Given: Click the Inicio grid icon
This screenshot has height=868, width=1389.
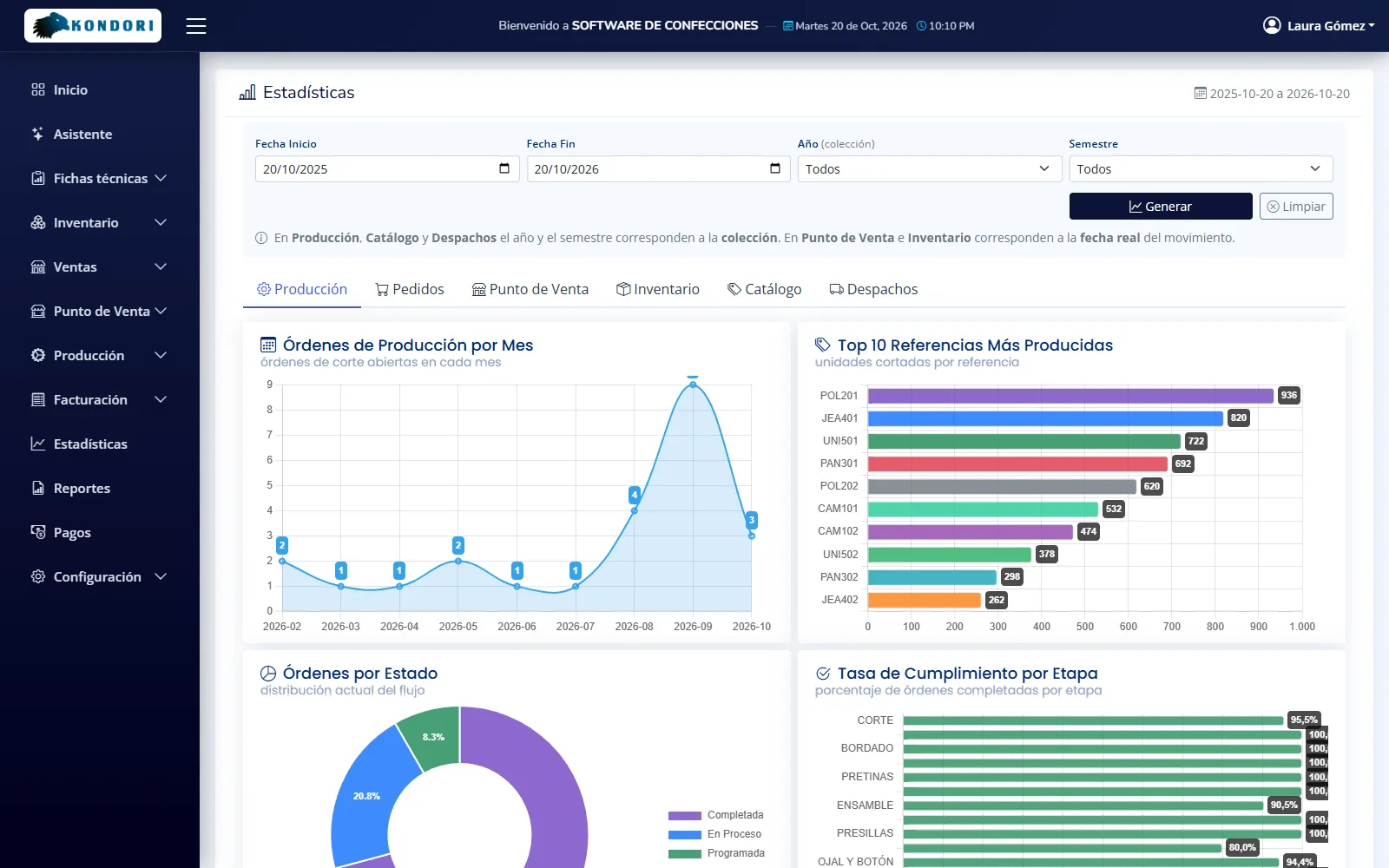Looking at the screenshot, I should pos(38,89).
